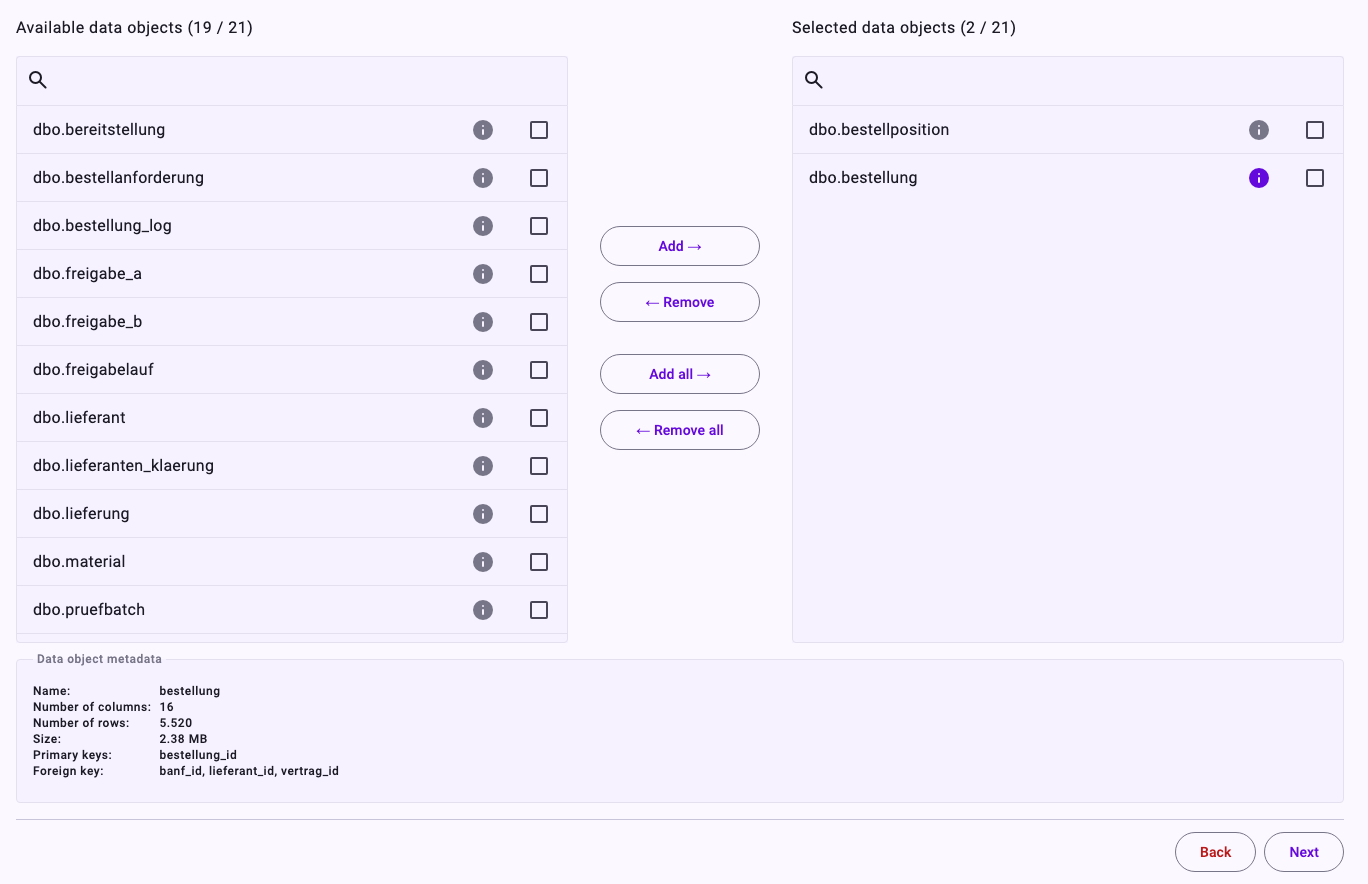Open info icon for dbo.bestellposition

coord(1259,130)
